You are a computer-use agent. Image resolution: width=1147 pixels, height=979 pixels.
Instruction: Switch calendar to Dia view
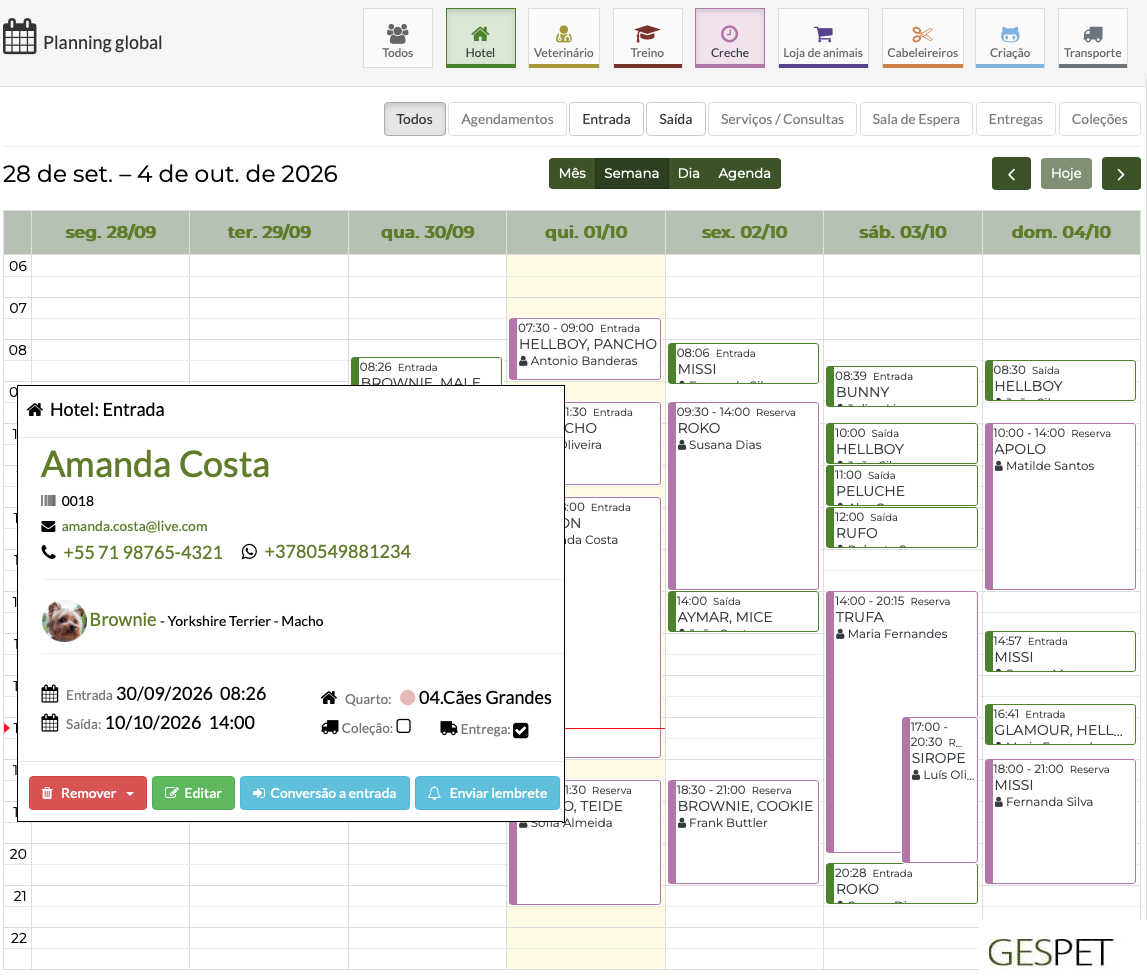pos(688,173)
